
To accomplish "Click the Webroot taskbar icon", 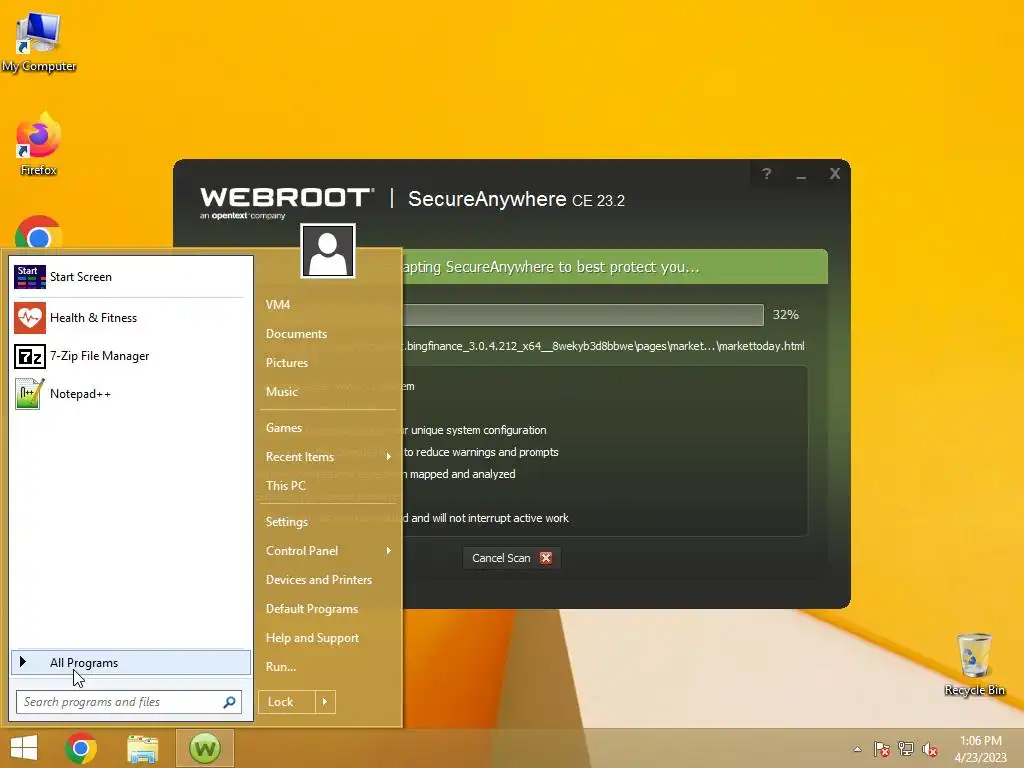I will coord(205,748).
